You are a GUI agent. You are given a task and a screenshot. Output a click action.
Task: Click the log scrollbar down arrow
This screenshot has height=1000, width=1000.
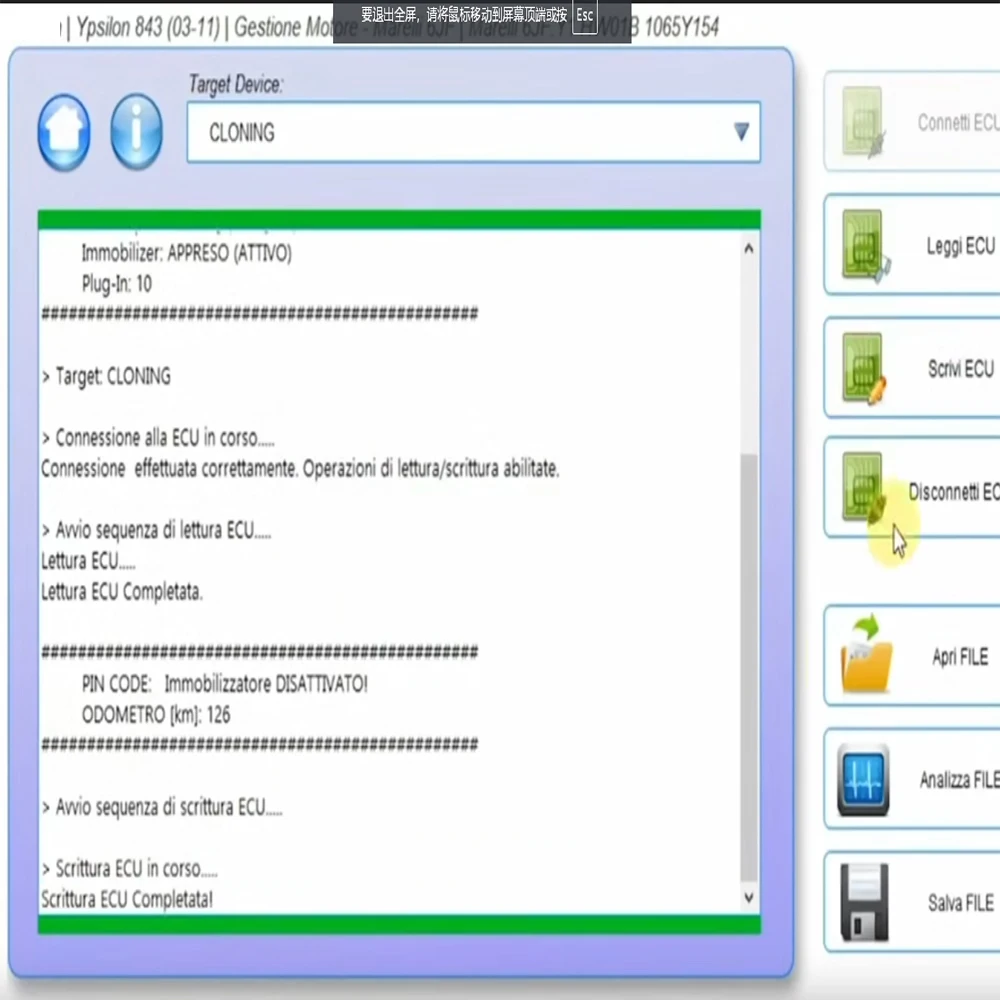749,898
